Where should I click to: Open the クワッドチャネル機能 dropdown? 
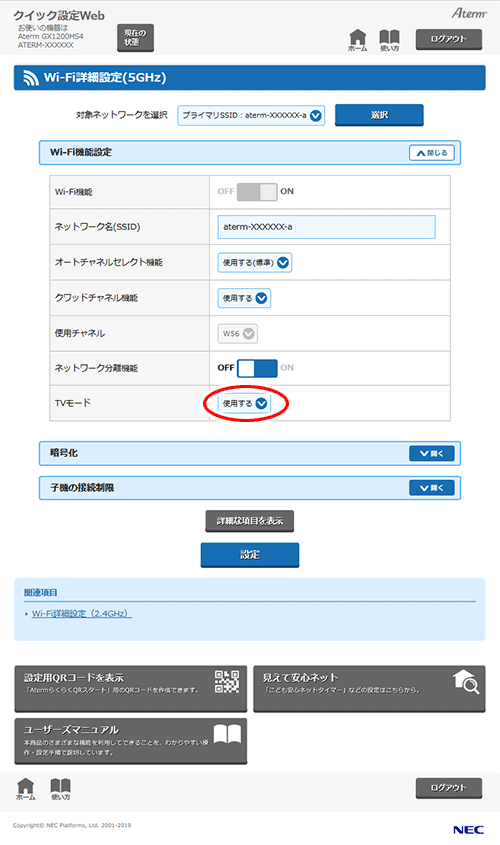[x=244, y=298]
